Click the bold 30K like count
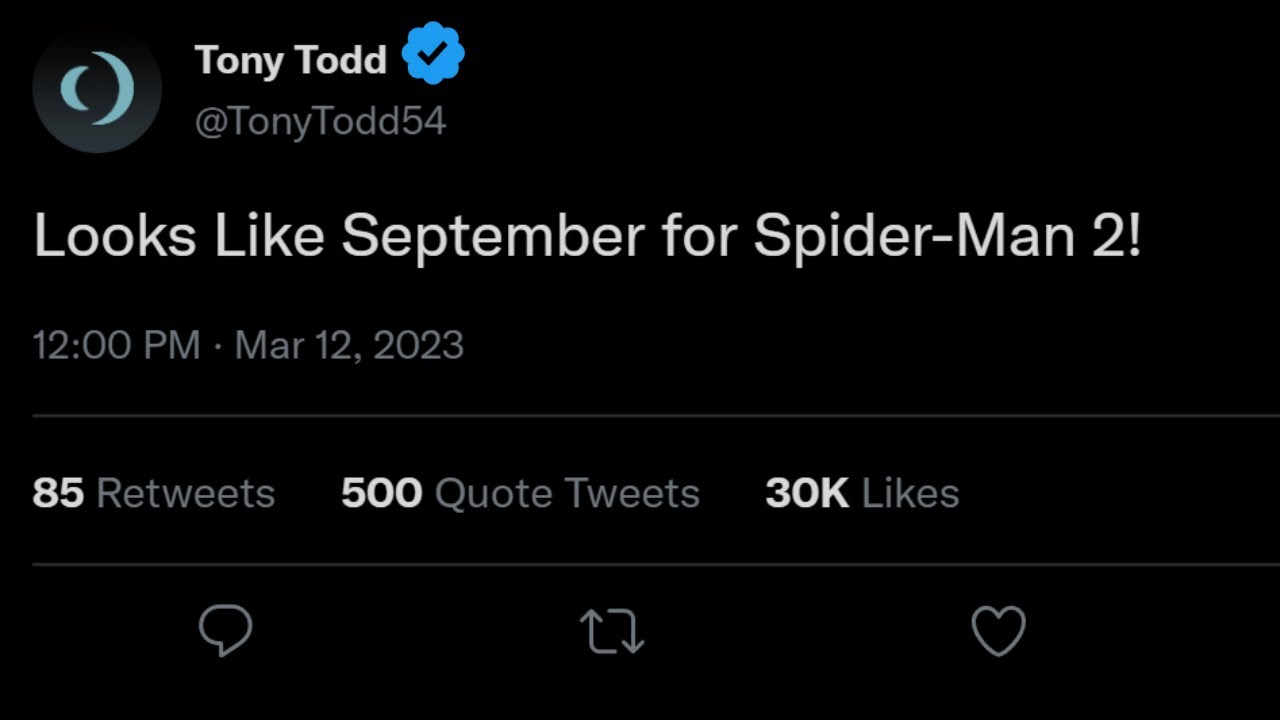 coord(806,493)
